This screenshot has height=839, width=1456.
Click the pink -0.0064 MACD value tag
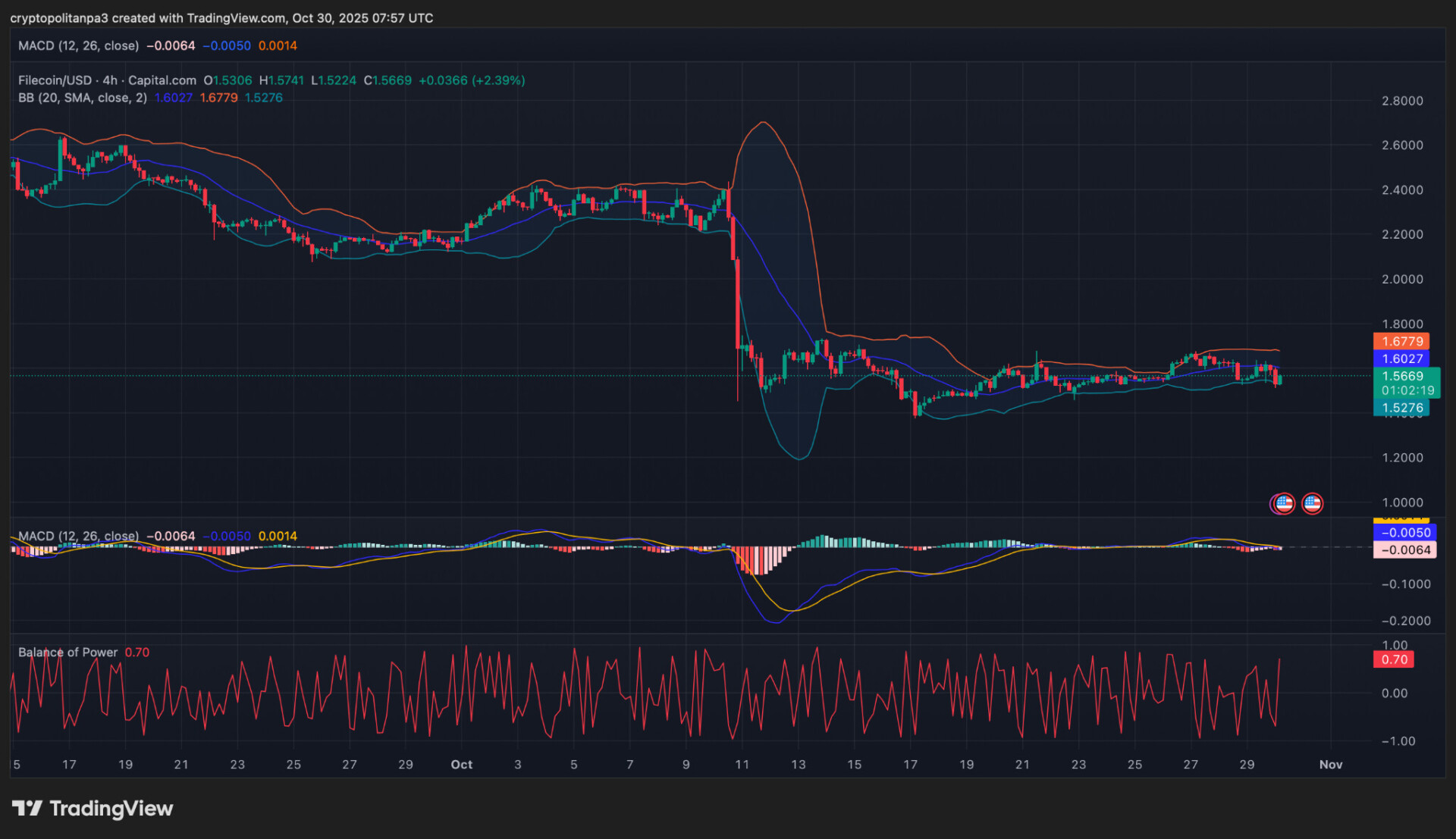pos(1404,550)
